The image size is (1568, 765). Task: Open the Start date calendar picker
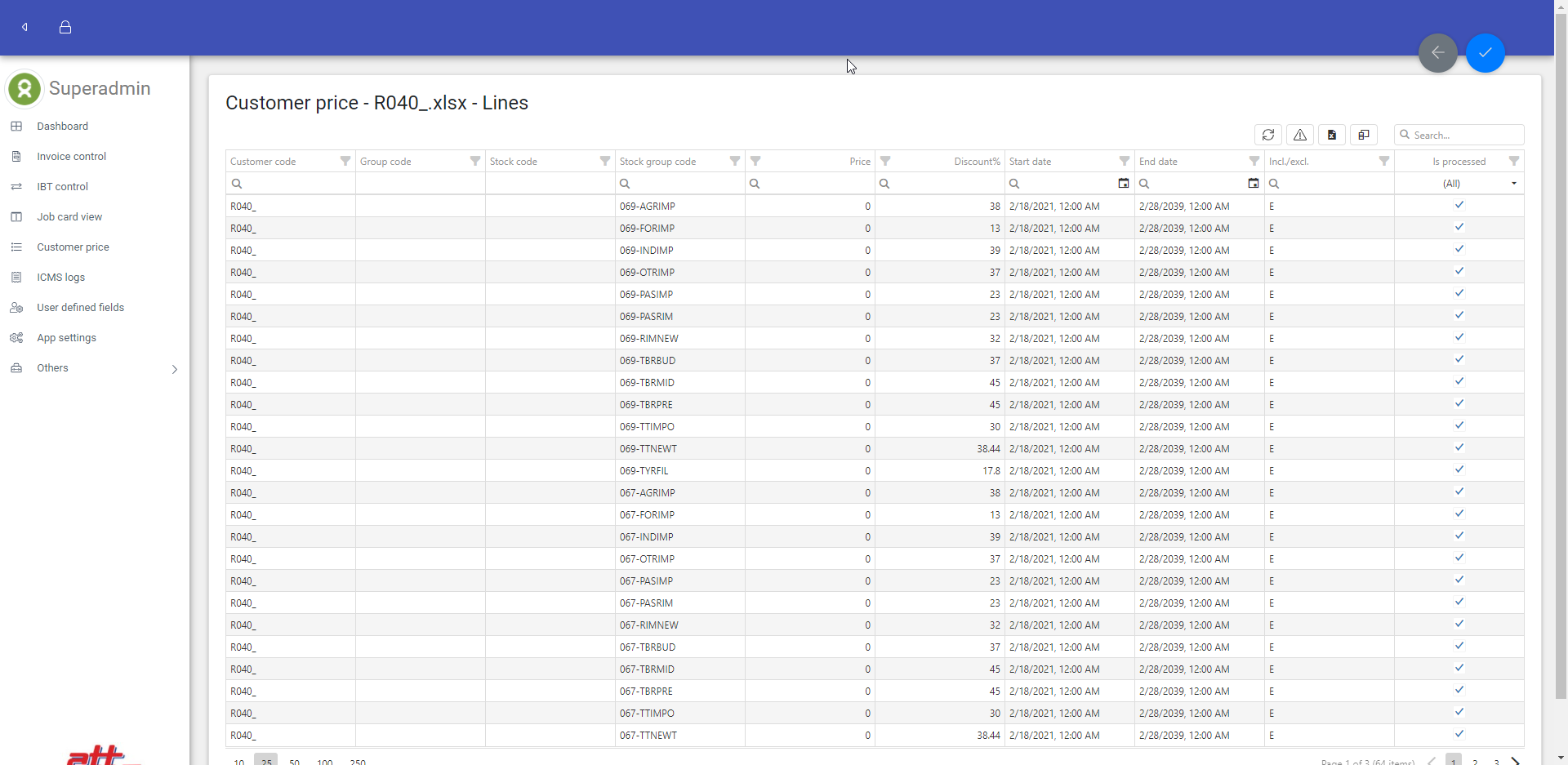point(1123,184)
